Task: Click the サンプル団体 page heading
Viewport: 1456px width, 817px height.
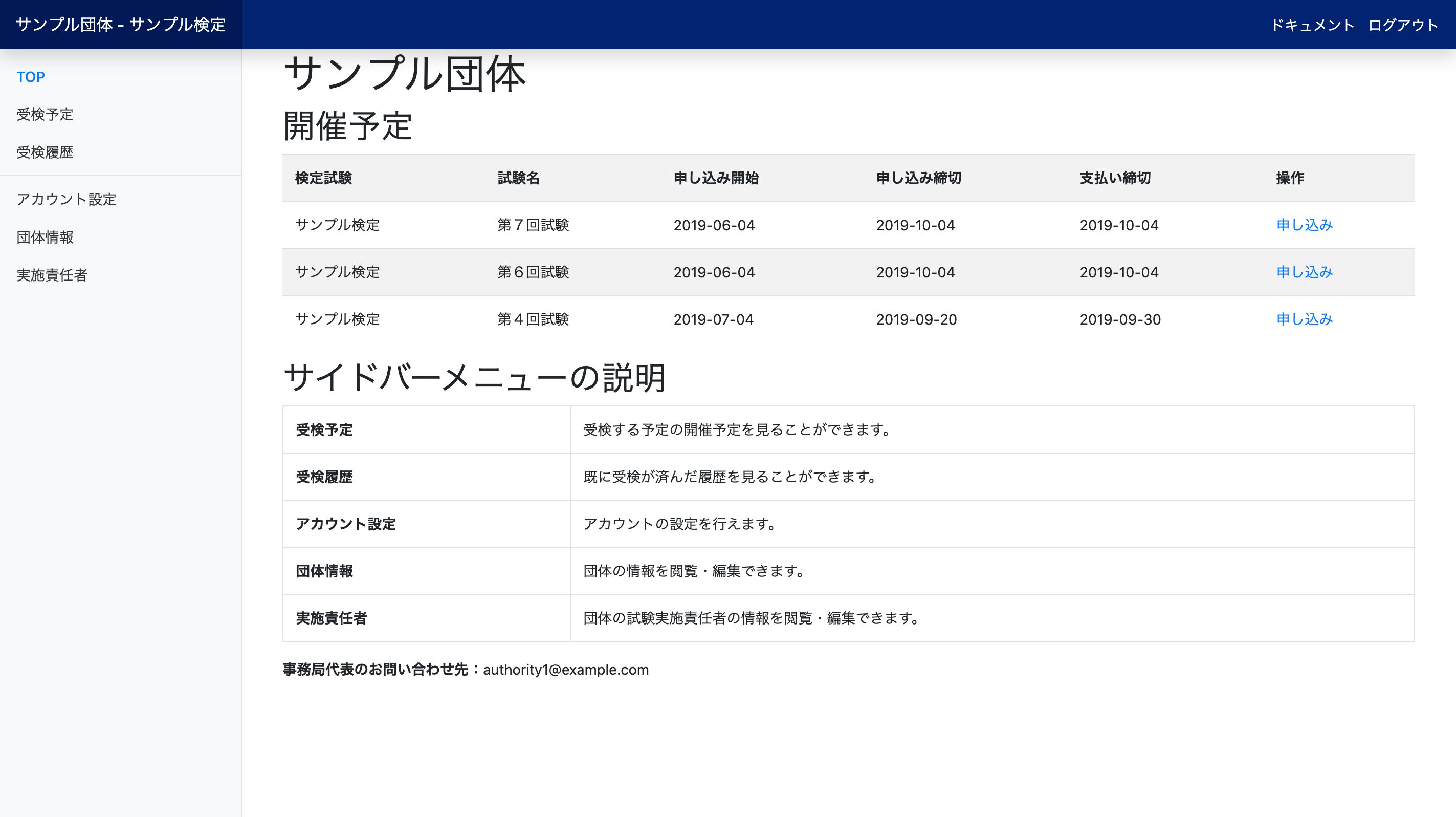Action: [x=405, y=74]
